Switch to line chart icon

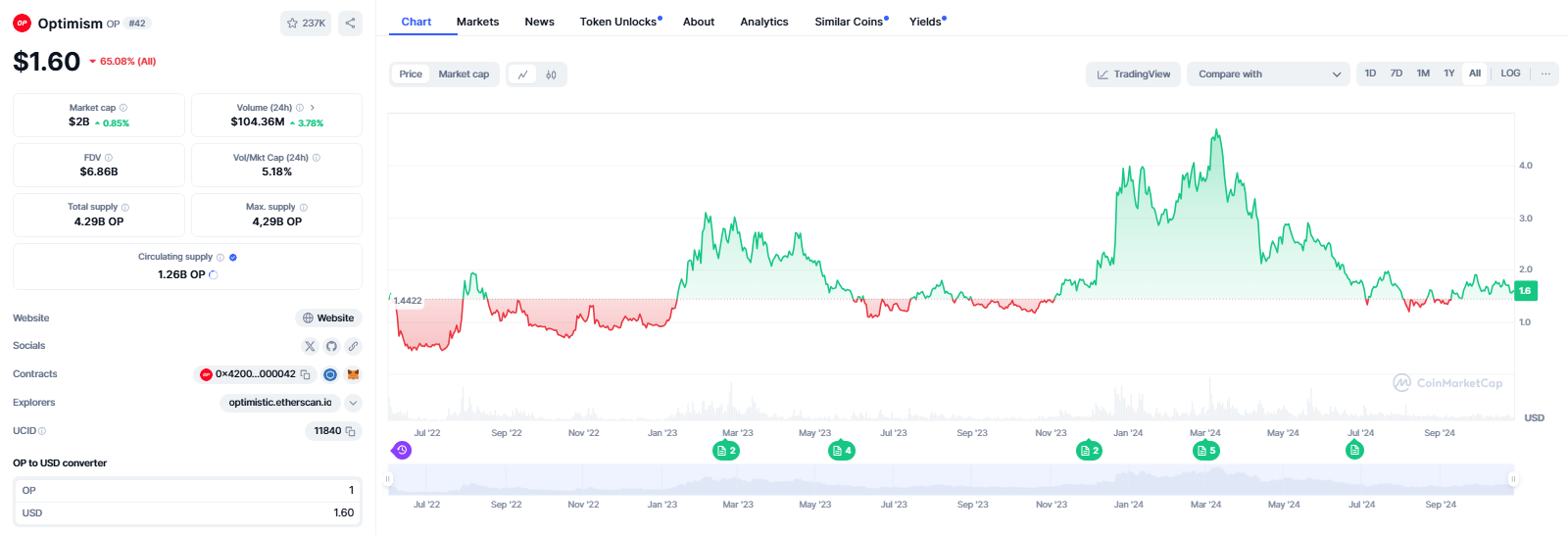(x=522, y=74)
